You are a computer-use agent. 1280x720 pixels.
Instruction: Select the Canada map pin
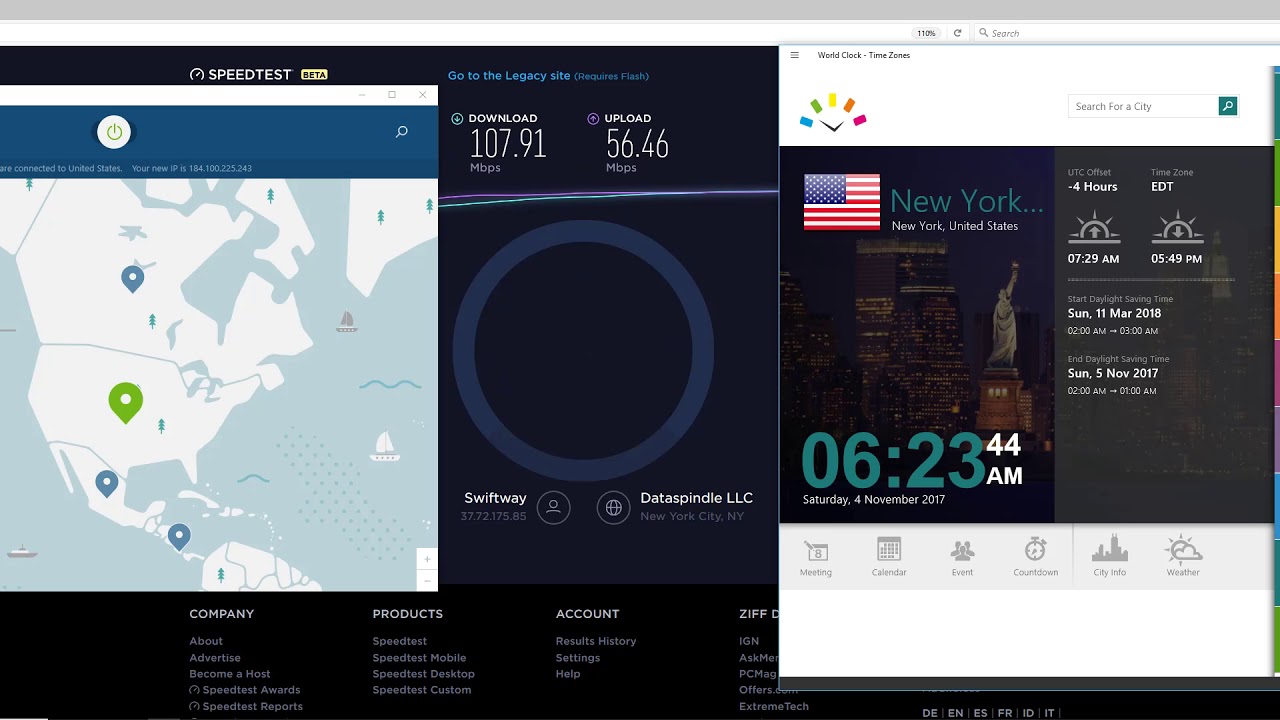[x=133, y=279]
